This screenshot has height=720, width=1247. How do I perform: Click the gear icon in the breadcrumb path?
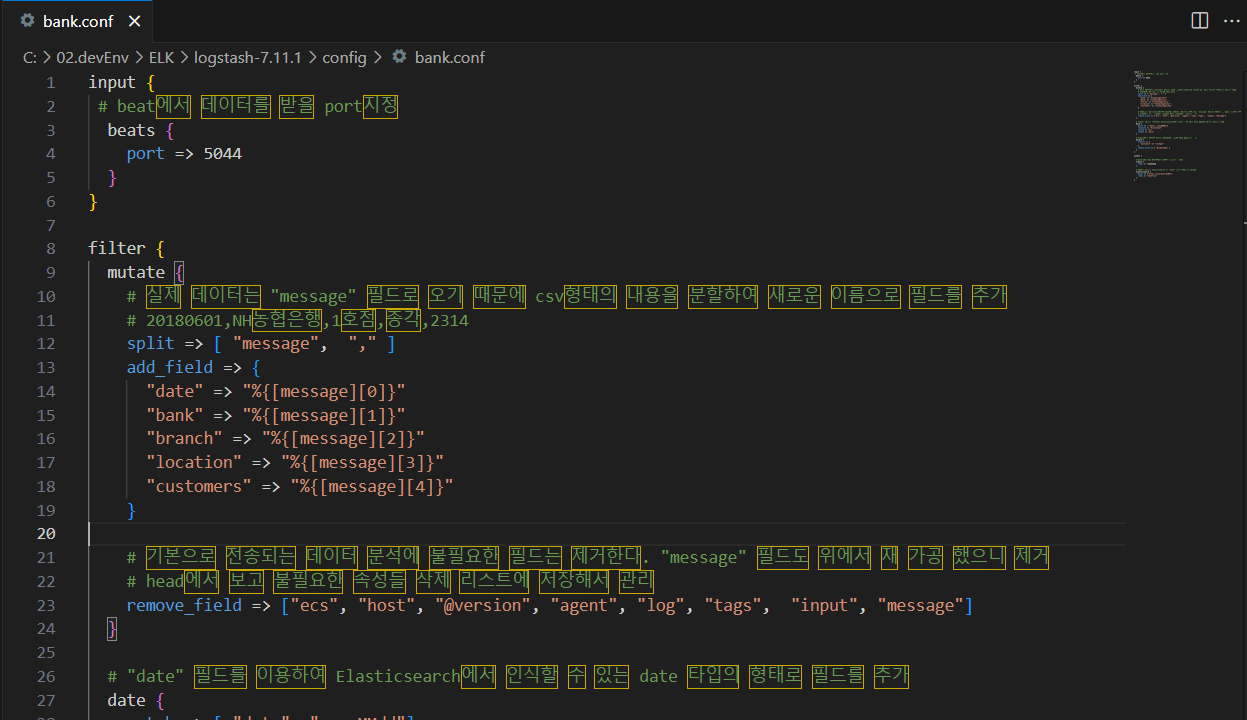[399, 57]
